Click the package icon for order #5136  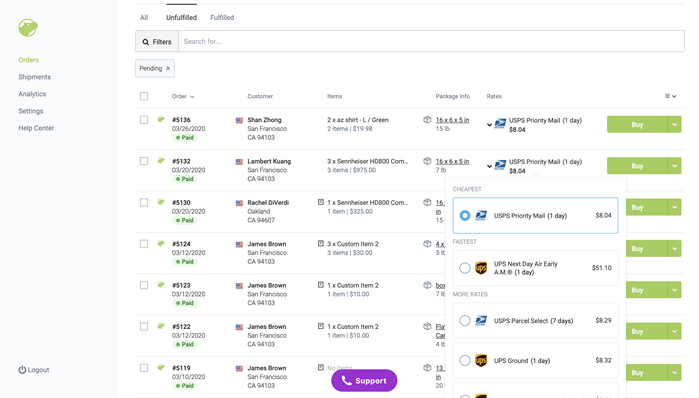[427, 119]
